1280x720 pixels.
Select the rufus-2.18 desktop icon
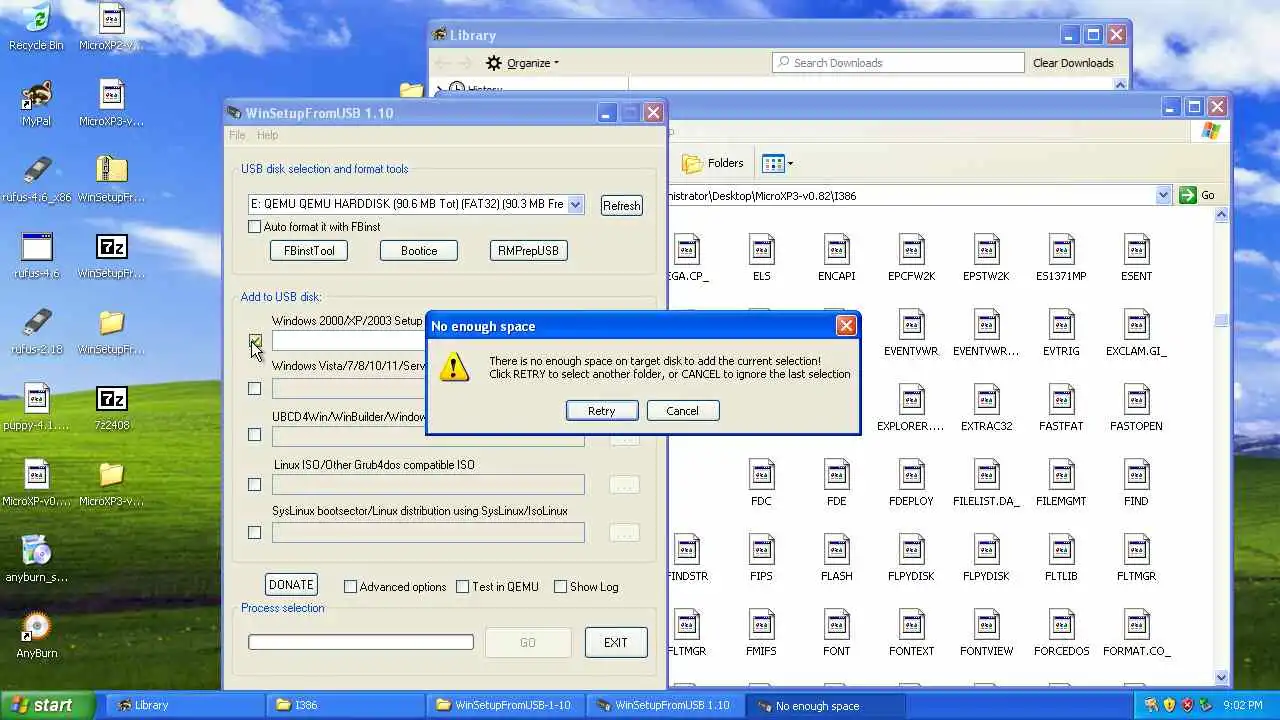[36, 330]
